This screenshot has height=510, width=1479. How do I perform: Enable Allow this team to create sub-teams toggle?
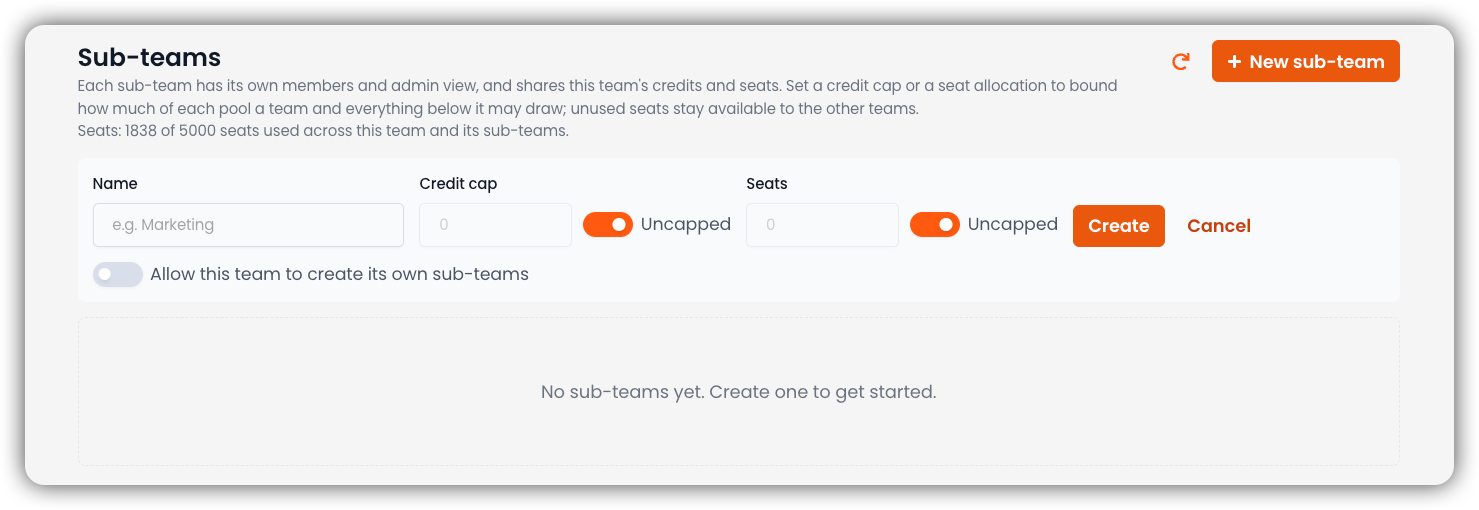tap(118, 274)
